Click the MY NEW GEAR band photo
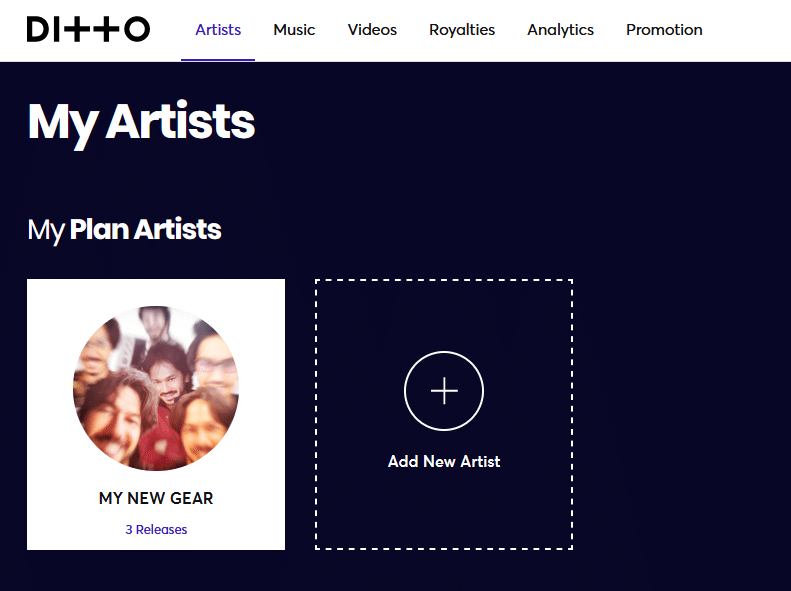Viewport: 791px width, 591px height. pyautogui.click(x=156, y=388)
